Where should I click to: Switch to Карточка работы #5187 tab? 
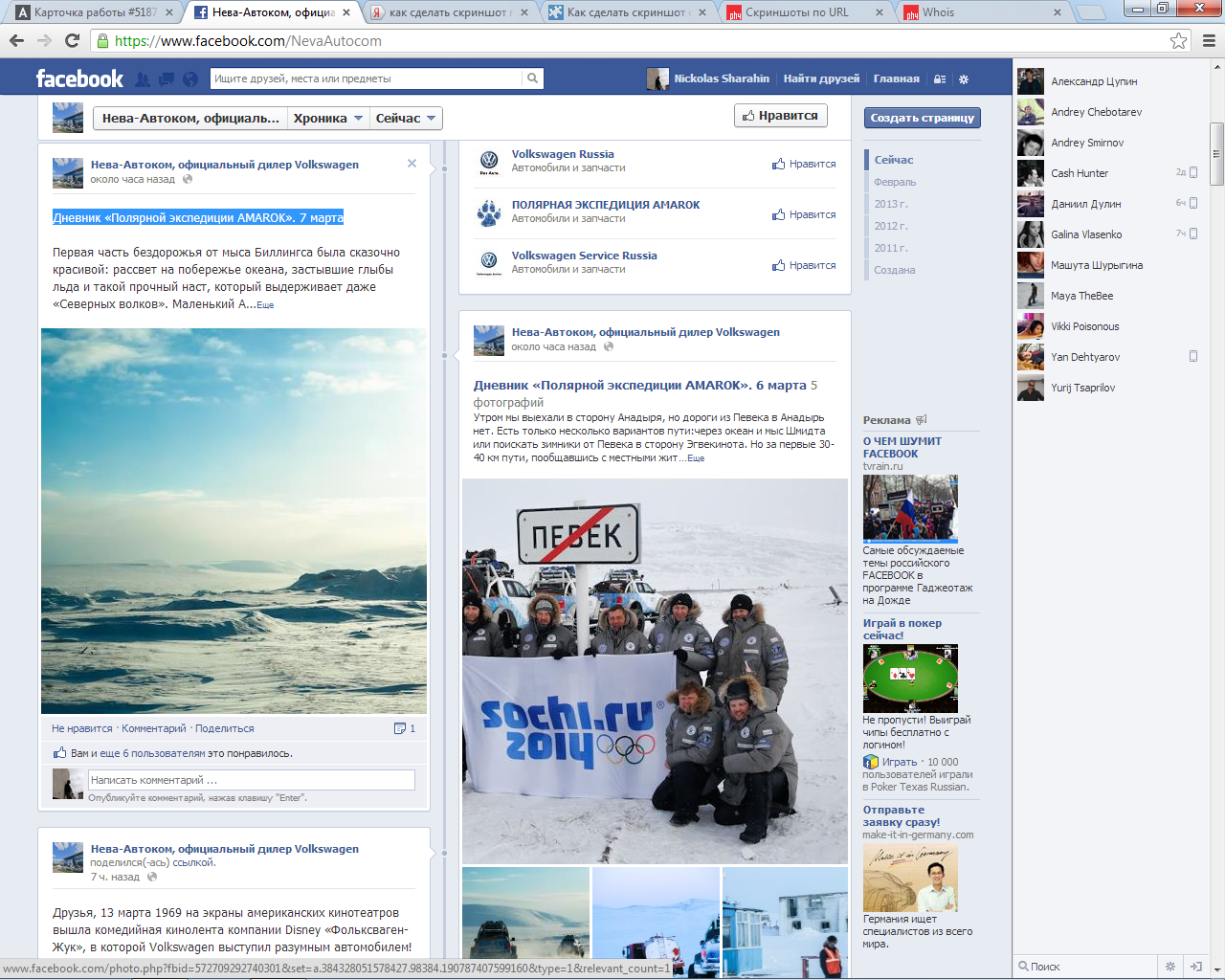96,12
